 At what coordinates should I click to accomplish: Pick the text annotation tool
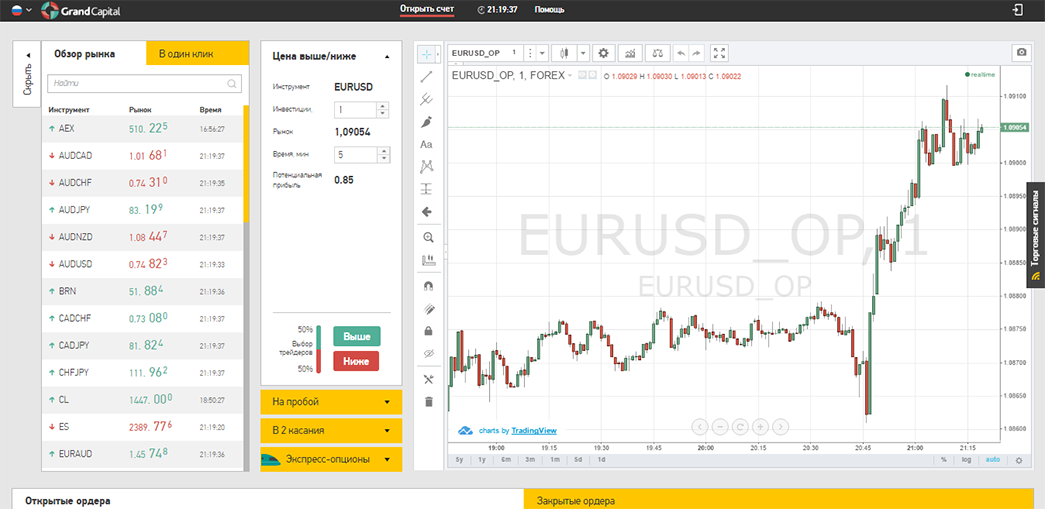(427, 145)
